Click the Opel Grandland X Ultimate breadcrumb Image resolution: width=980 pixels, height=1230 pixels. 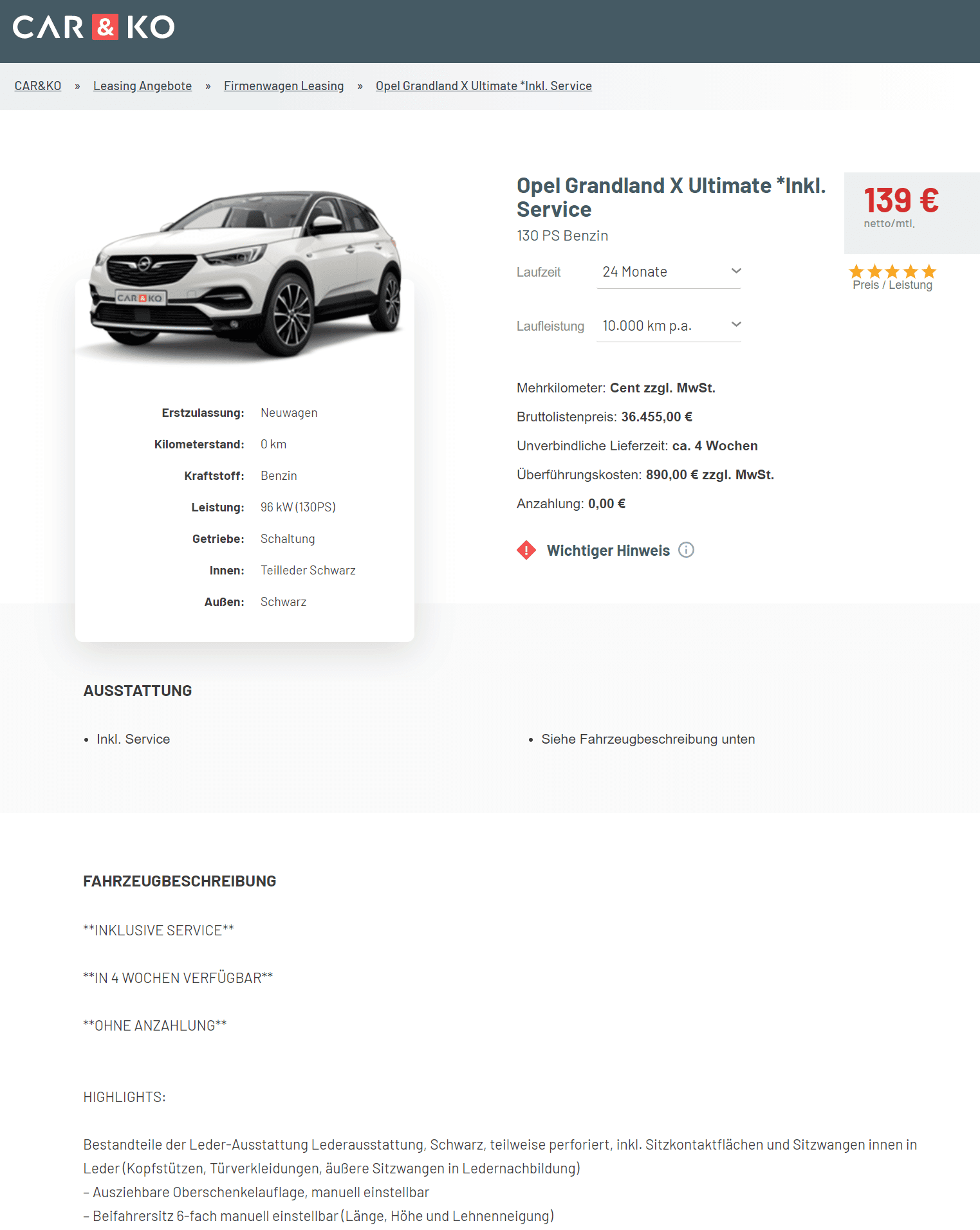coord(484,86)
